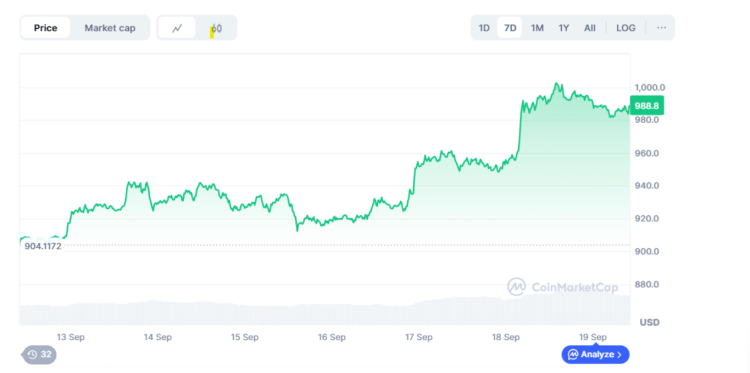
Task: Switch to the line chart view icon
Action: coord(177,28)
